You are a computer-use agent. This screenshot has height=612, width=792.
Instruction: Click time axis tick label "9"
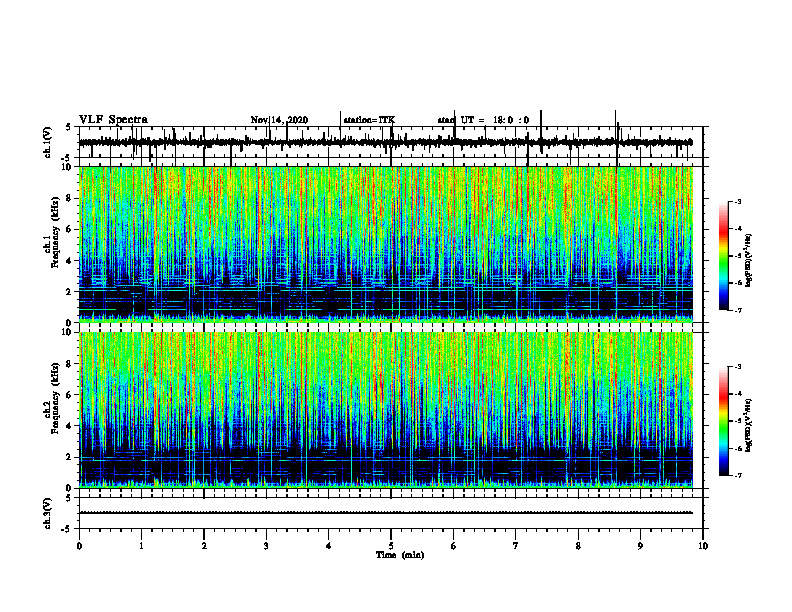point(640,546)
